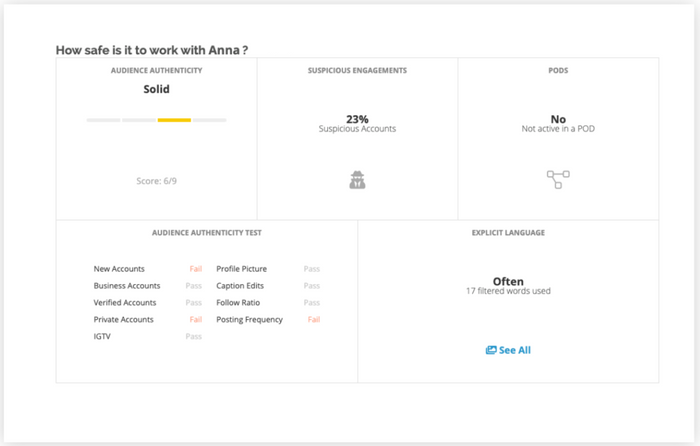This screenshot has height=446, width=700.
Task: Click the suspicious accounts spy icon
Action: [x=357, y=181]
